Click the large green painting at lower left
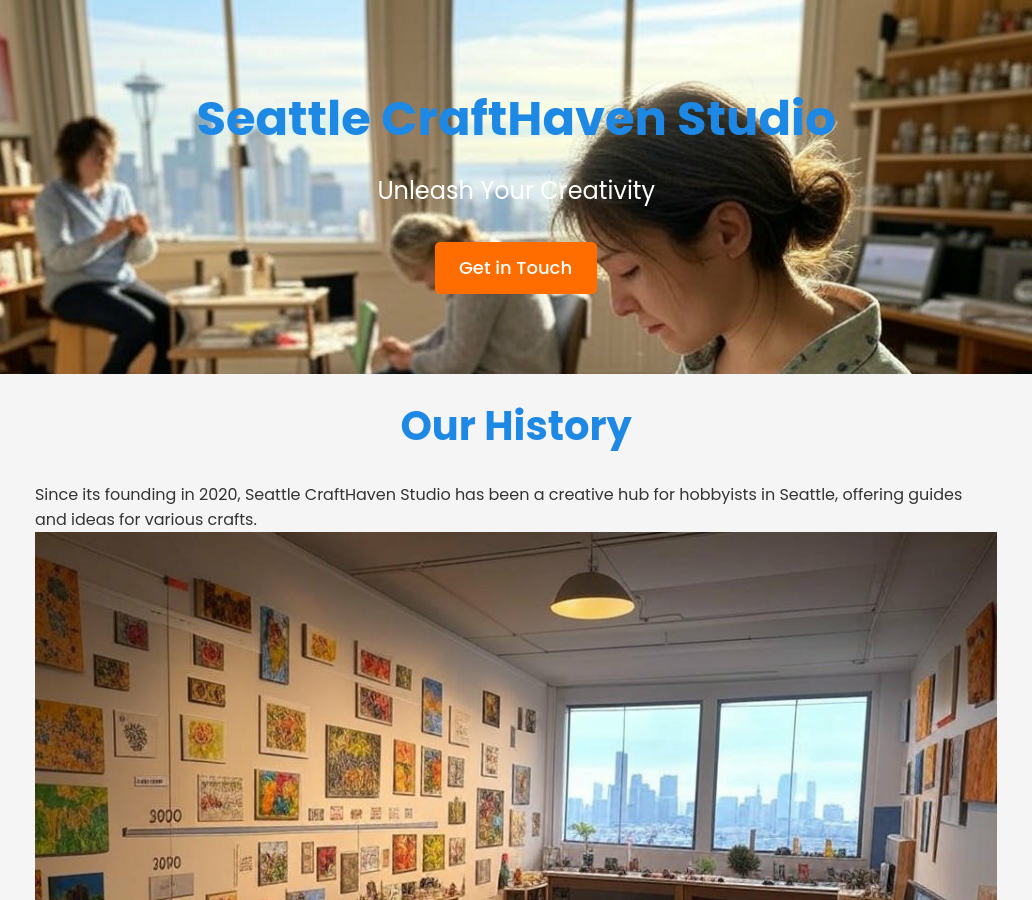 71,819
